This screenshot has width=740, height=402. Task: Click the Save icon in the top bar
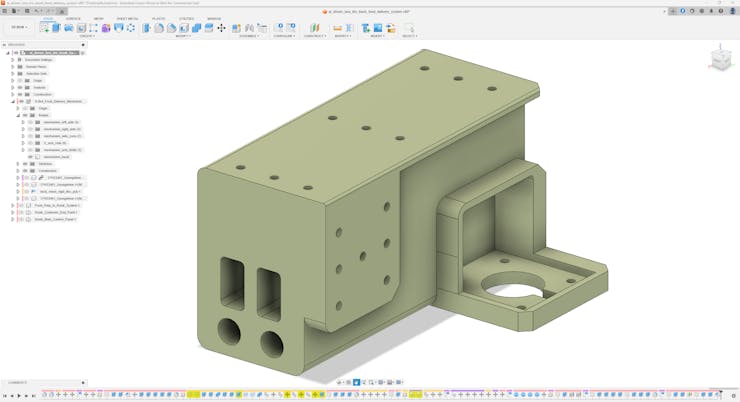click(27, 11)
